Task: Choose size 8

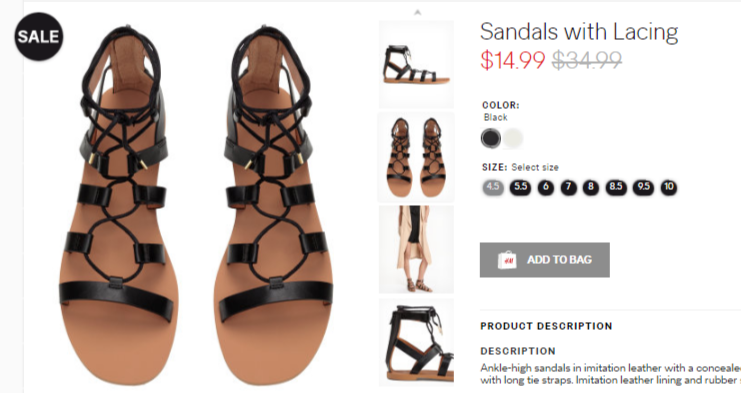Action: point(591,187)
